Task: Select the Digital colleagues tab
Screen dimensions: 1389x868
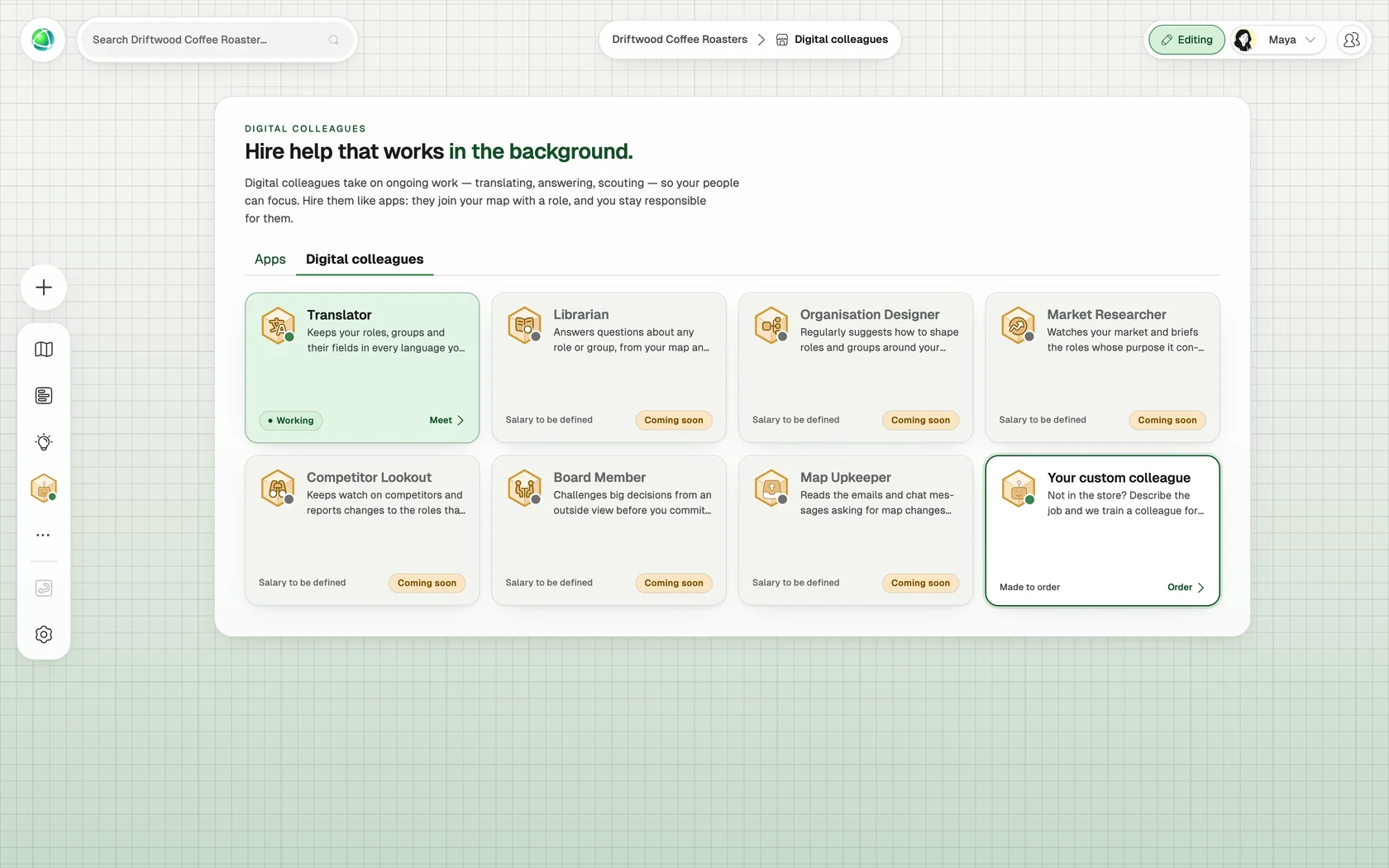Action: (365, 259)
